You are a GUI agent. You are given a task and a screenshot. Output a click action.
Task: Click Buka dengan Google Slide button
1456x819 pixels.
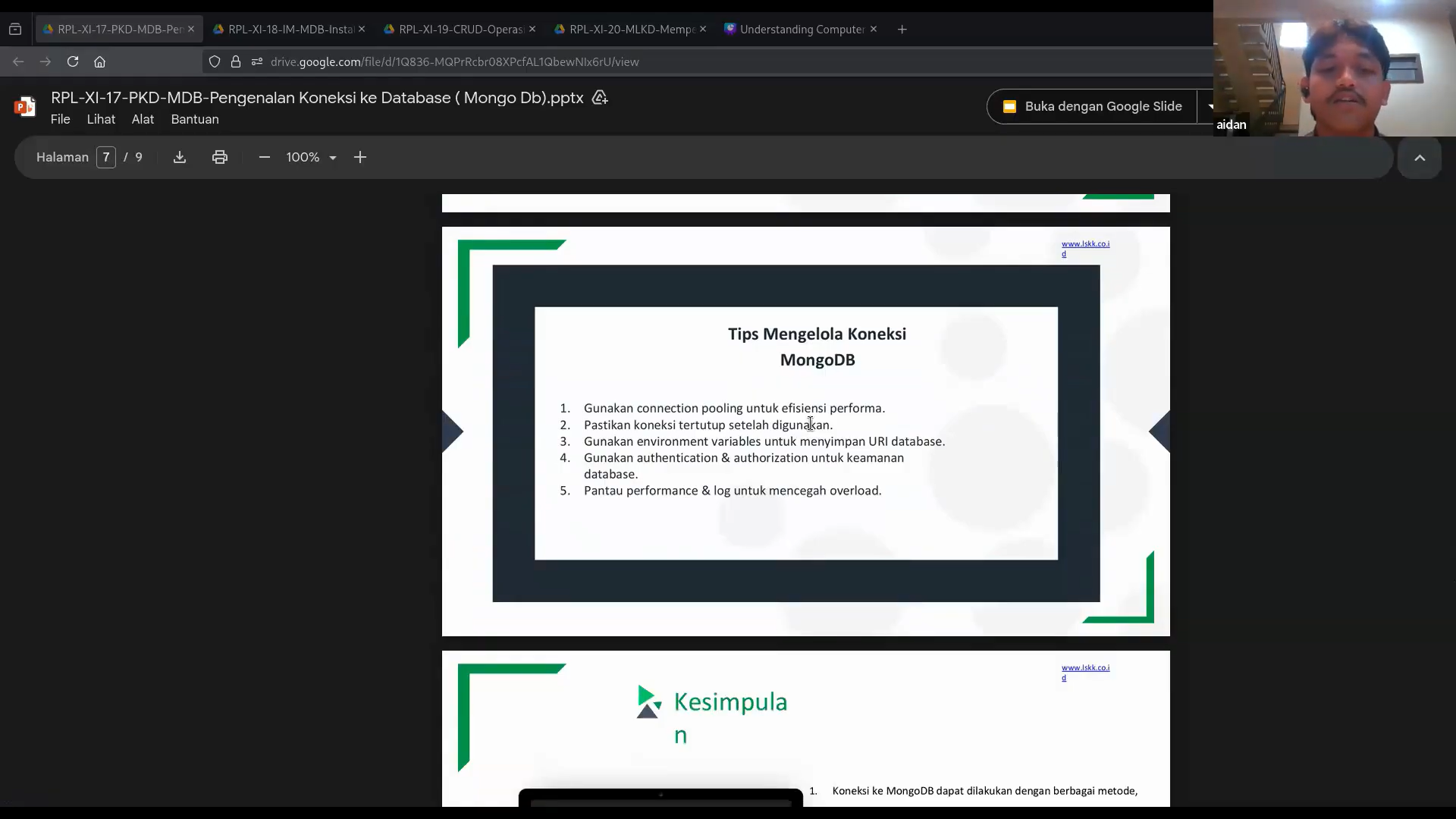[x=1092, y=106]
